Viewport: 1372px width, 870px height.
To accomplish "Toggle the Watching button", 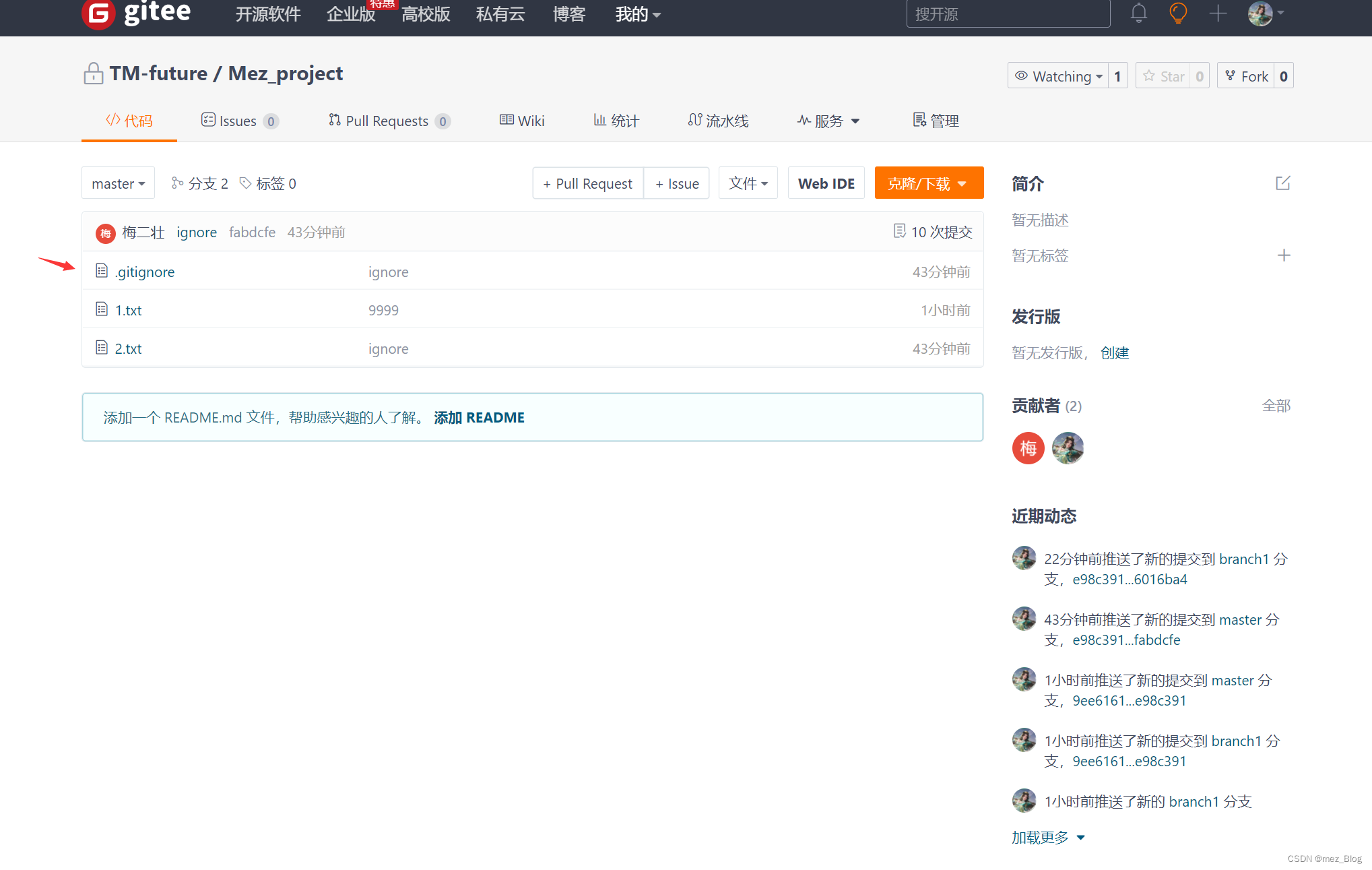I will (1059, 76).
